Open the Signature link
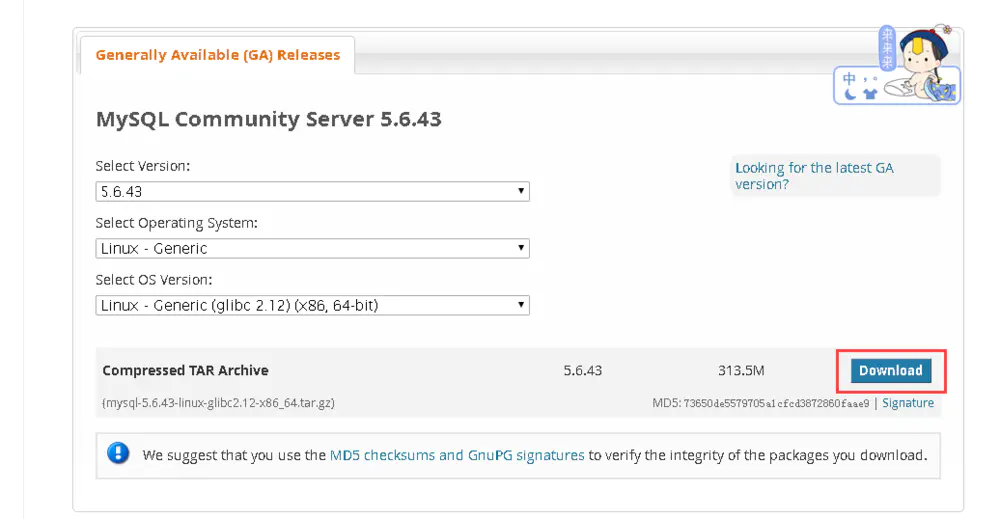This screenshot has width=1000, height=519. [908, 403]
